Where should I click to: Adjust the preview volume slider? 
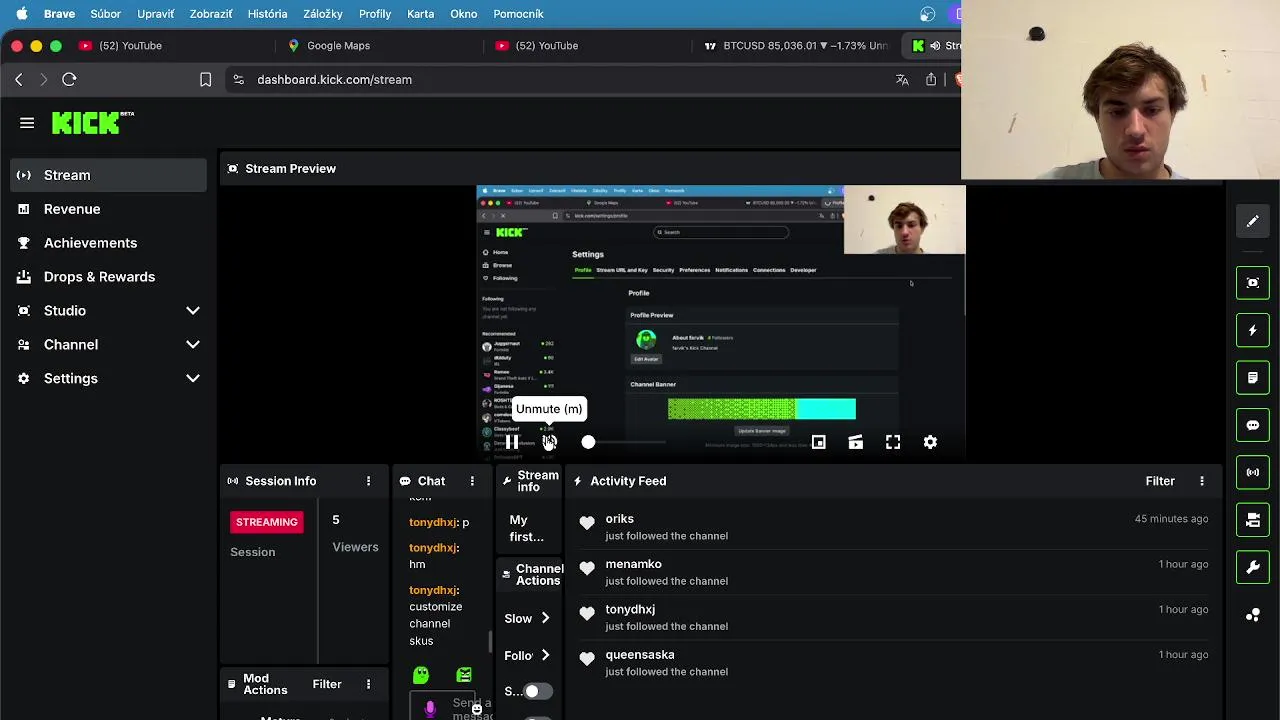[625, 442]
